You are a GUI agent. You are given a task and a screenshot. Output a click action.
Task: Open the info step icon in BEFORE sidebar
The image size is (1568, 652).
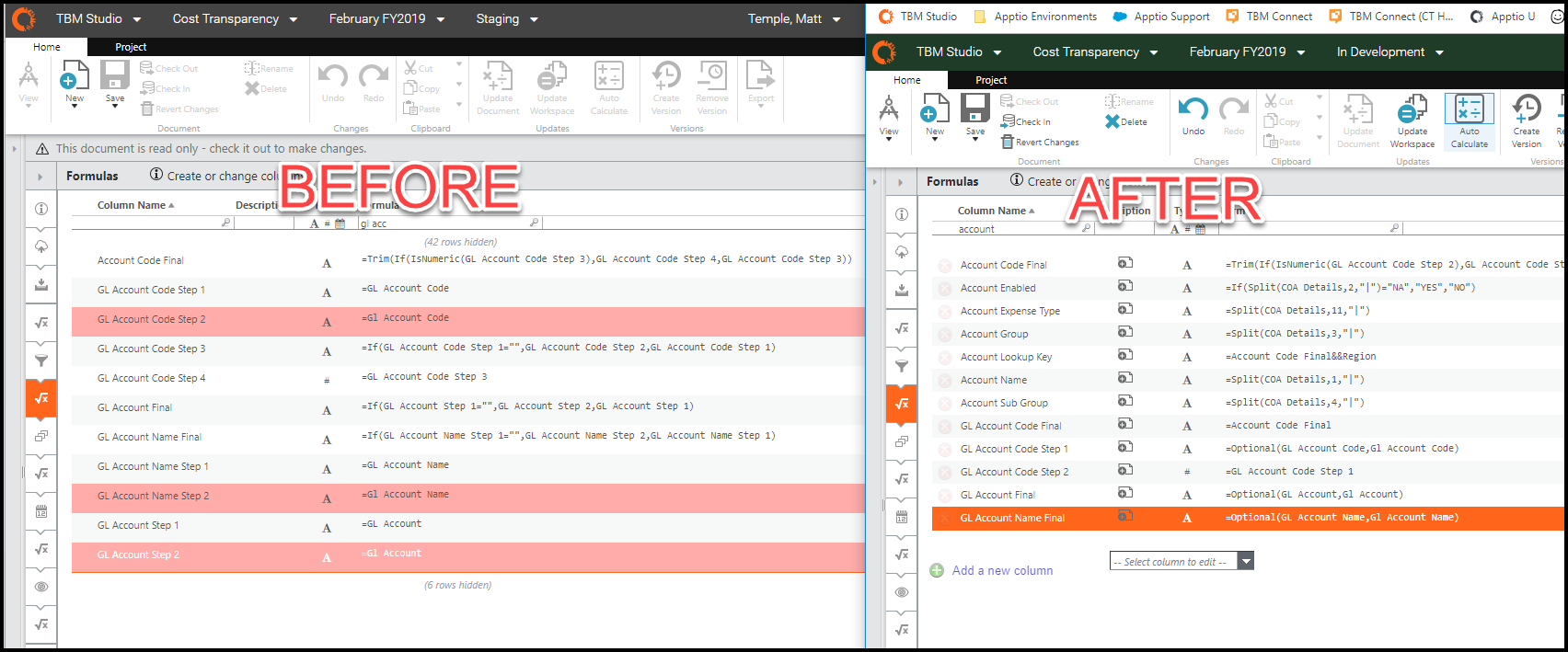click(41, 209)
